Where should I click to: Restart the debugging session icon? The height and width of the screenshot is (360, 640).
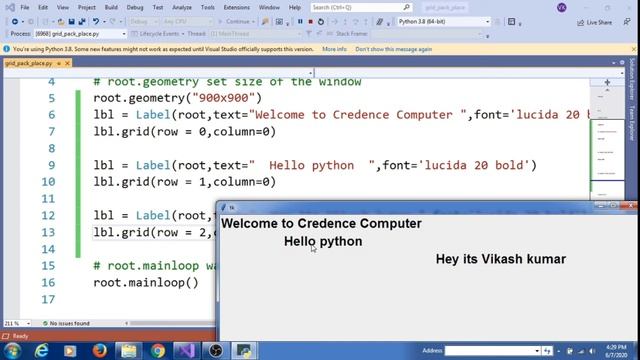coord(321,22)
